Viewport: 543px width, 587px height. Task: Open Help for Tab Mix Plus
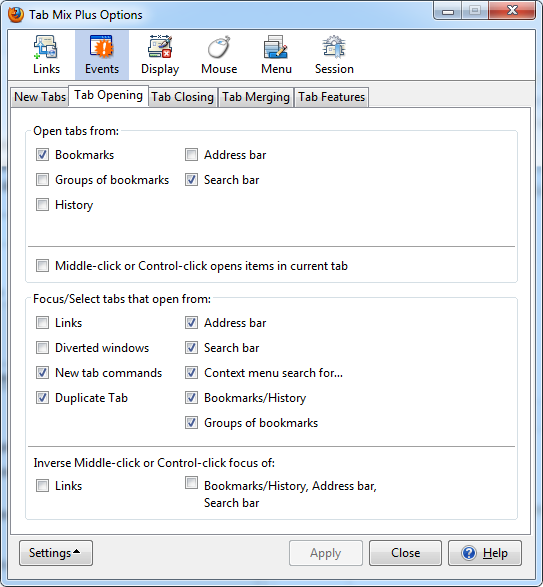[485, 553]
